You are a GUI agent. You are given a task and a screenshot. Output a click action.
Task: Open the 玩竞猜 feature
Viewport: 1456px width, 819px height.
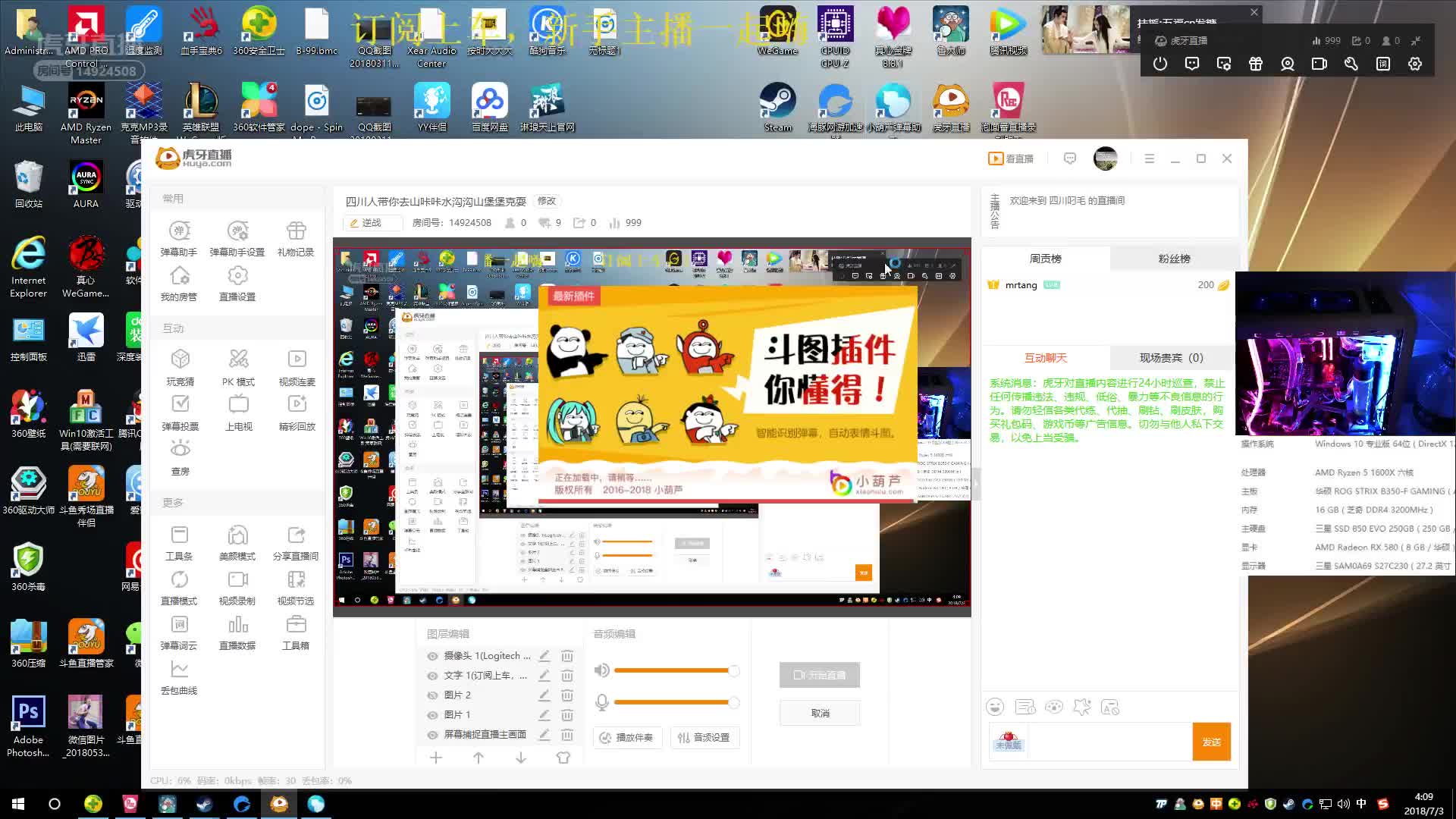point(180,368)
